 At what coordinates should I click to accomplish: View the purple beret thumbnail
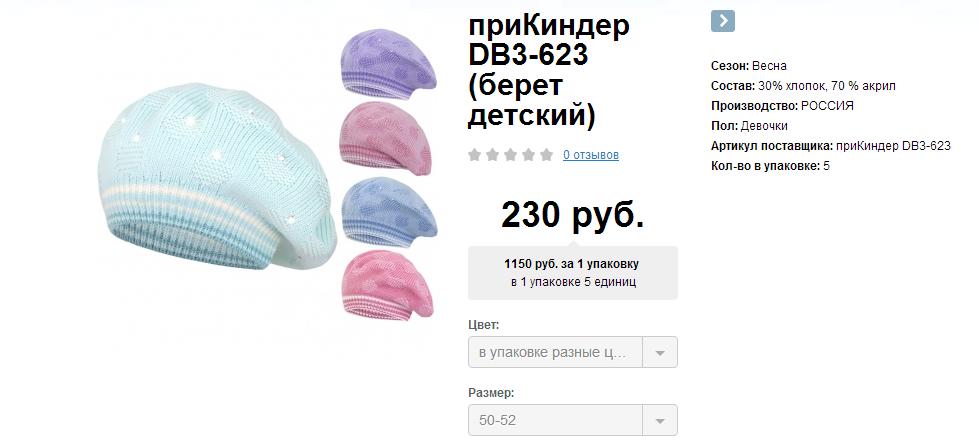click(x=388, y=64)
